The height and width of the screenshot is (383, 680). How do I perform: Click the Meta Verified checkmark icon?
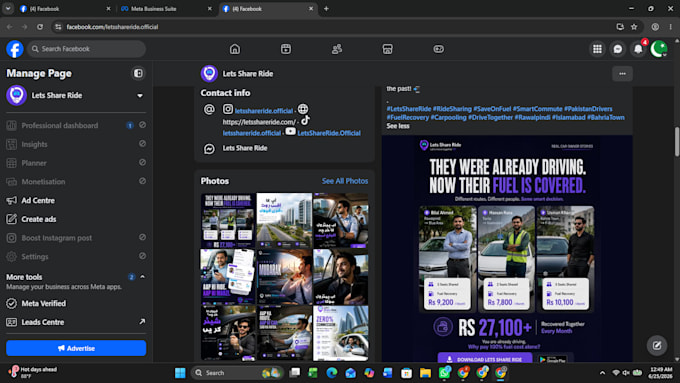pyautogui.click(x=11, y=303)
